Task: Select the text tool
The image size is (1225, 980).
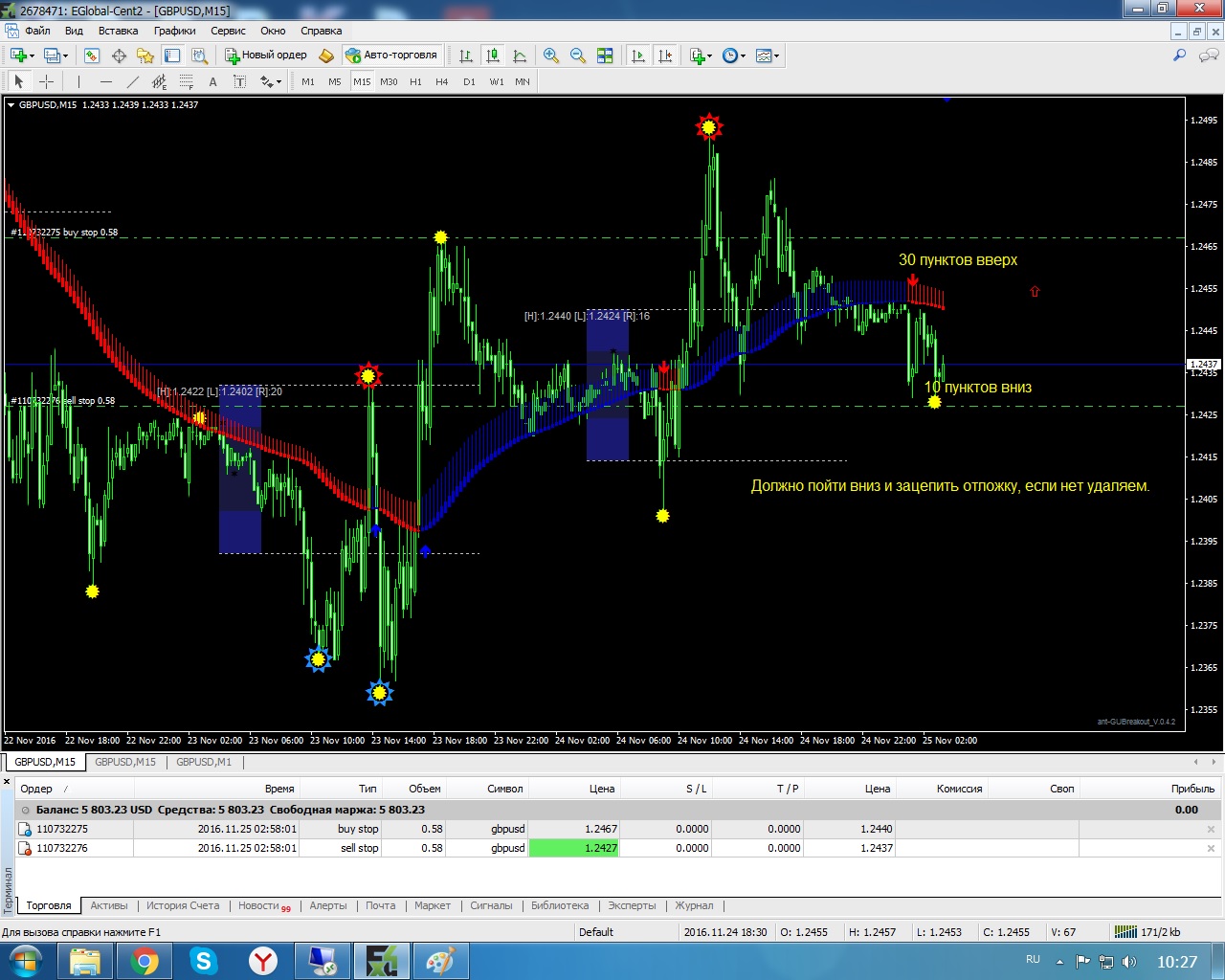Action: click(x=212, y=81)
